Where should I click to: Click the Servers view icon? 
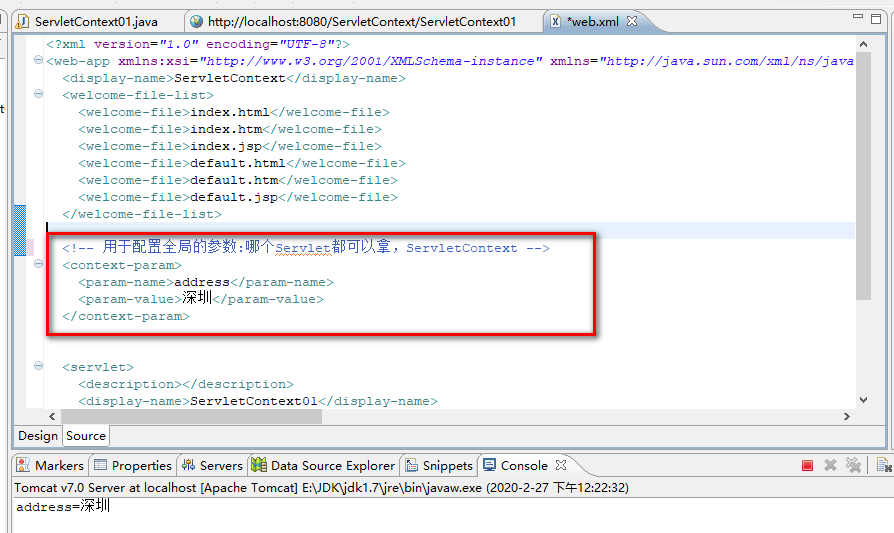click(188, 465)
